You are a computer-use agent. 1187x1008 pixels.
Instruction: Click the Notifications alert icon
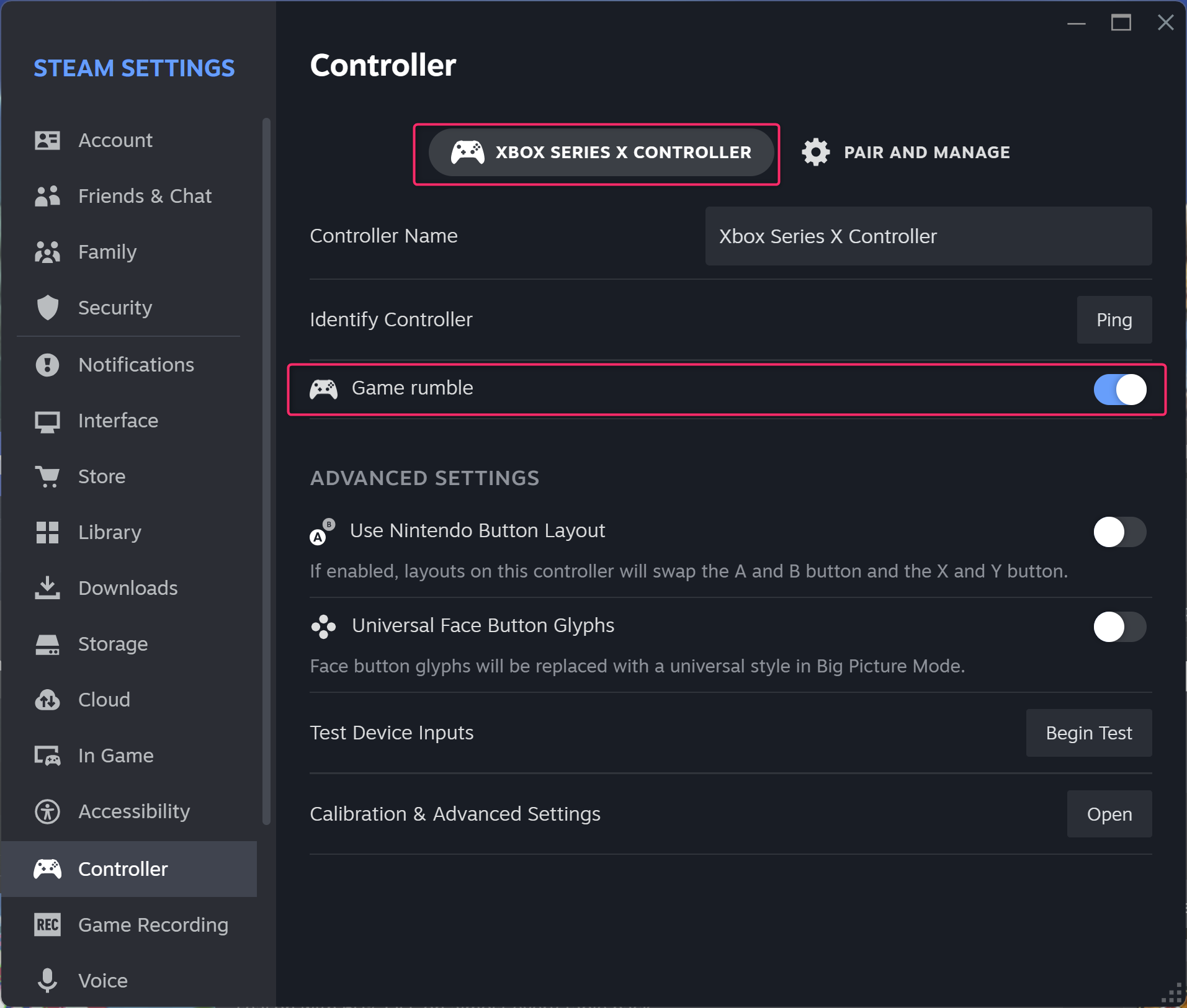47,365
